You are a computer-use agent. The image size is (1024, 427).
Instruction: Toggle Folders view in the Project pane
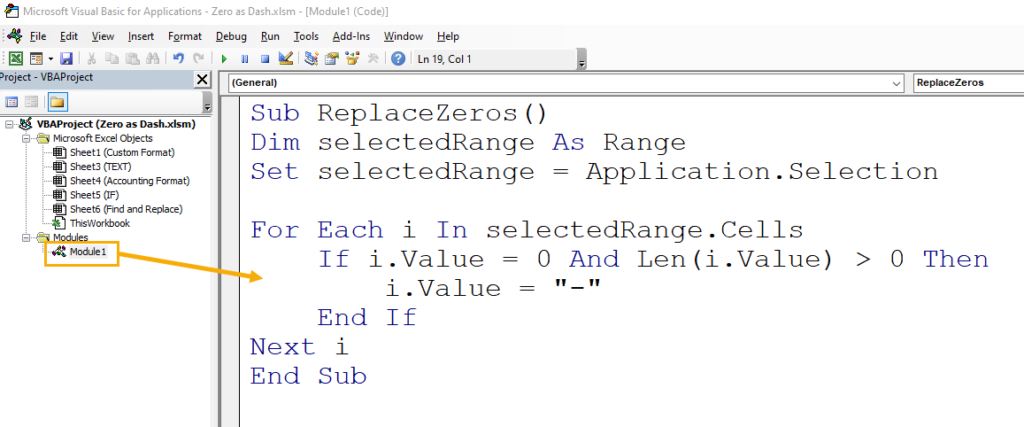(57, 101)
